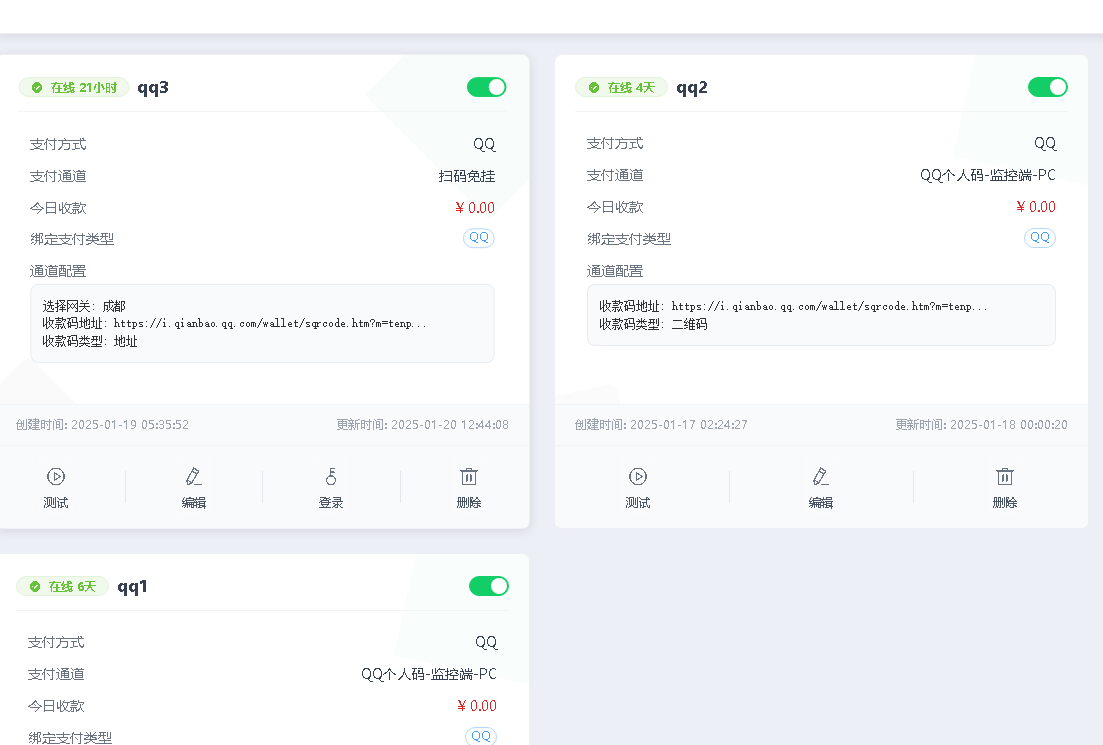Viewport: 1103px width, 745px height.
Task: Click 更新时间: 2025-01-18 00:00:20
Action: click(x=981, y=425)
